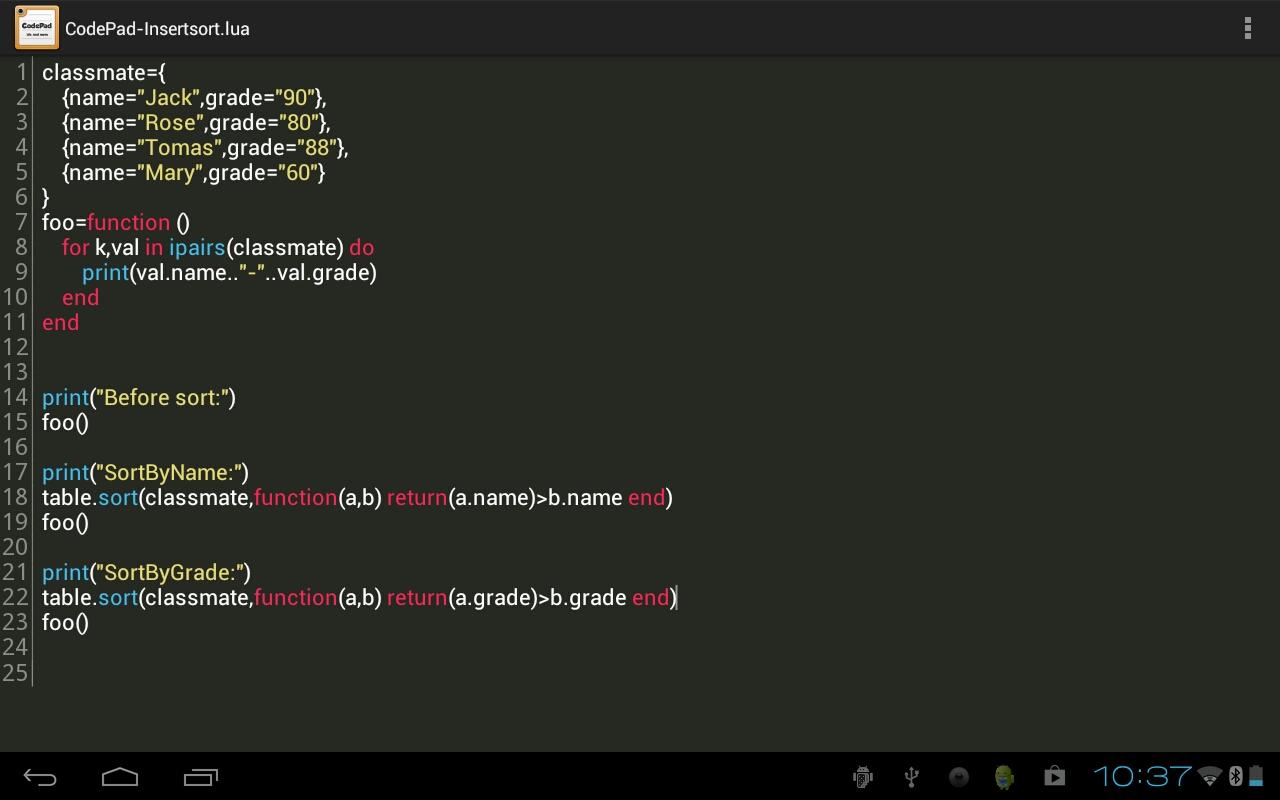The height and width of the screenshot is (800, 1280).
Task: Tap the WiFi signal status icon
Action: click(x=1210, y=776)
